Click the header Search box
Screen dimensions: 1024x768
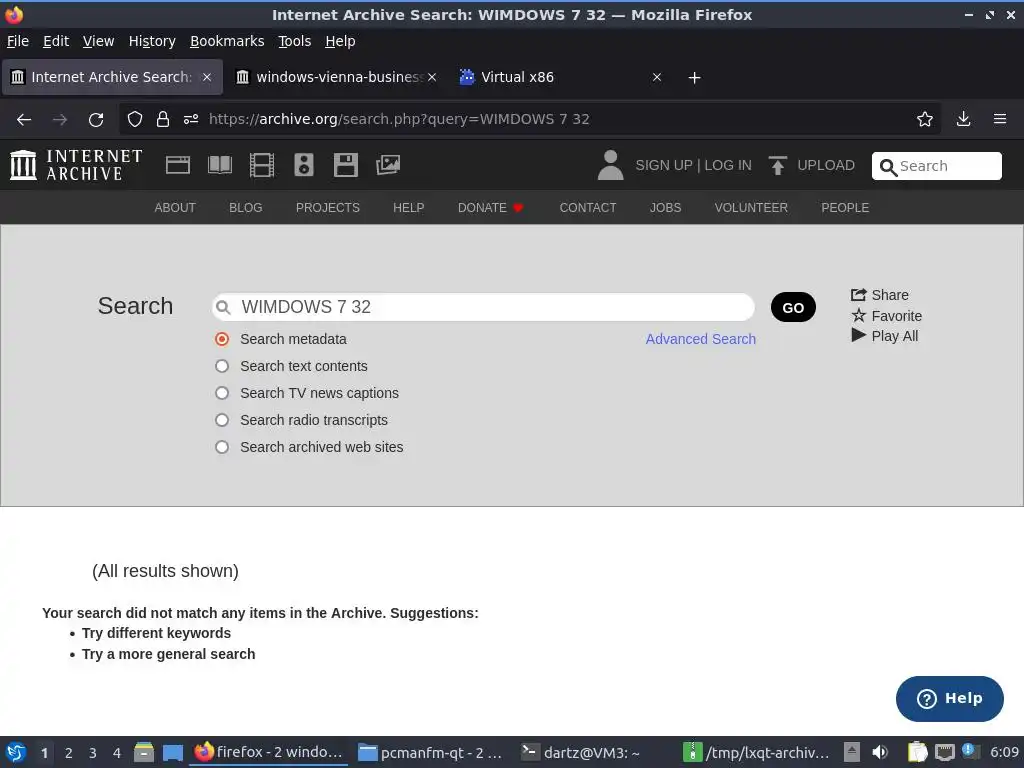(936, 166)
